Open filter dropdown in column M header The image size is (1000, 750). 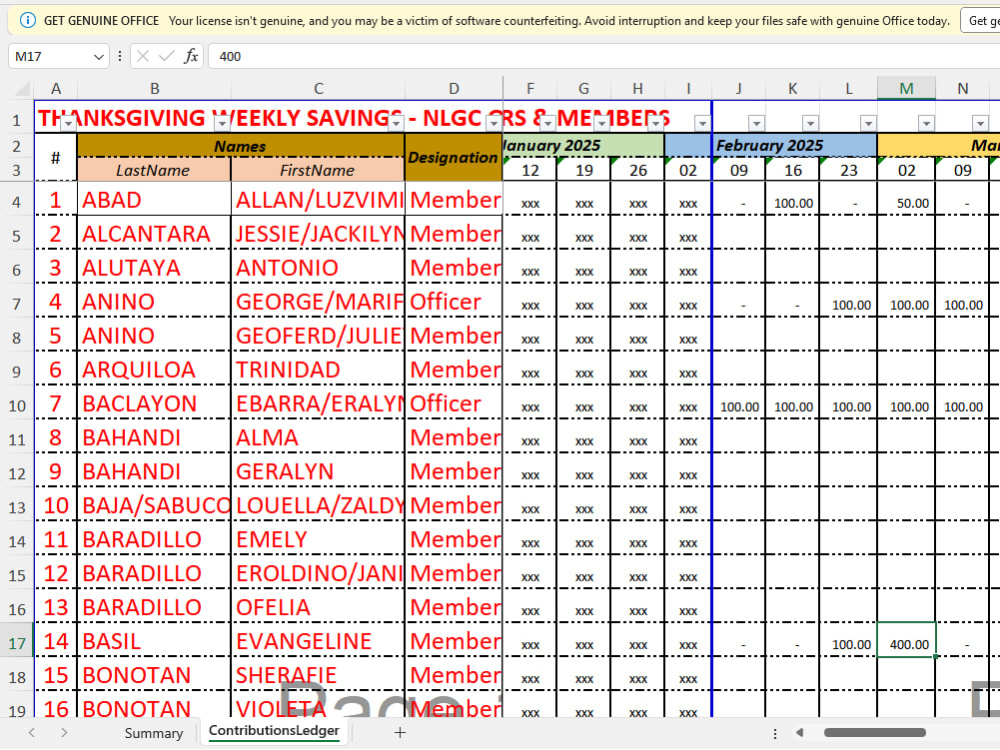click(x=926, y=122)
